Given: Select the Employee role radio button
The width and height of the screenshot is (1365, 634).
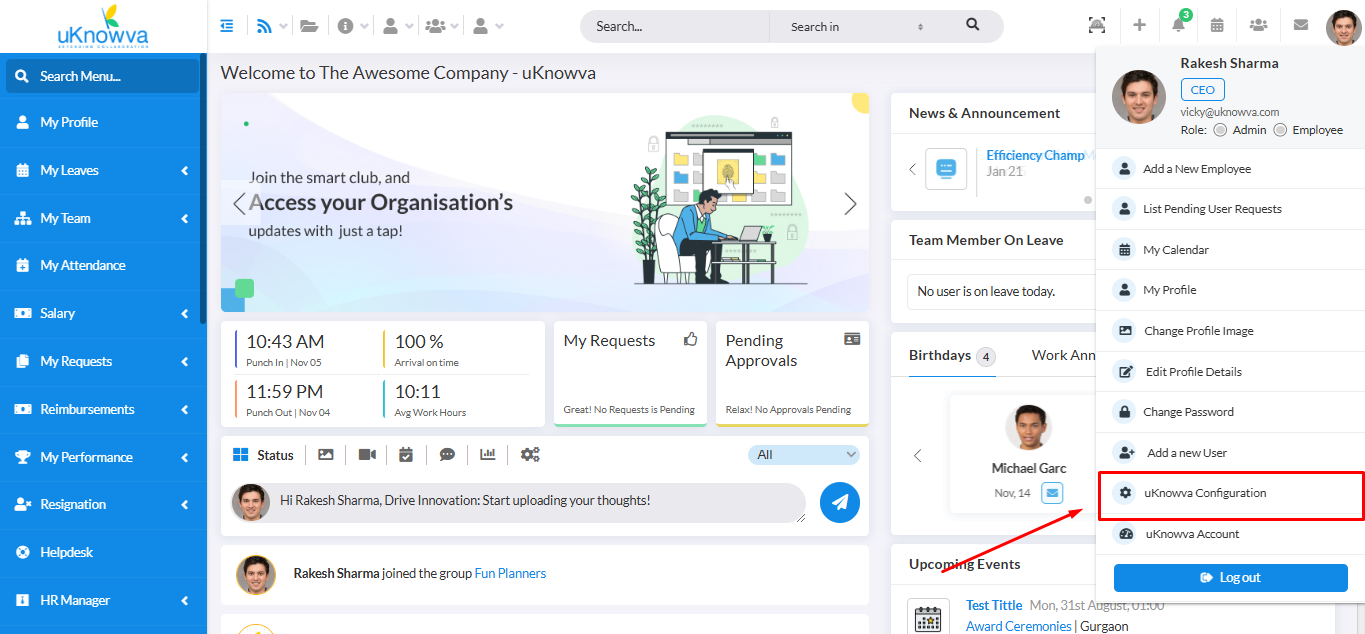Looking at the screenshot, I should [x=1280, y=130].
